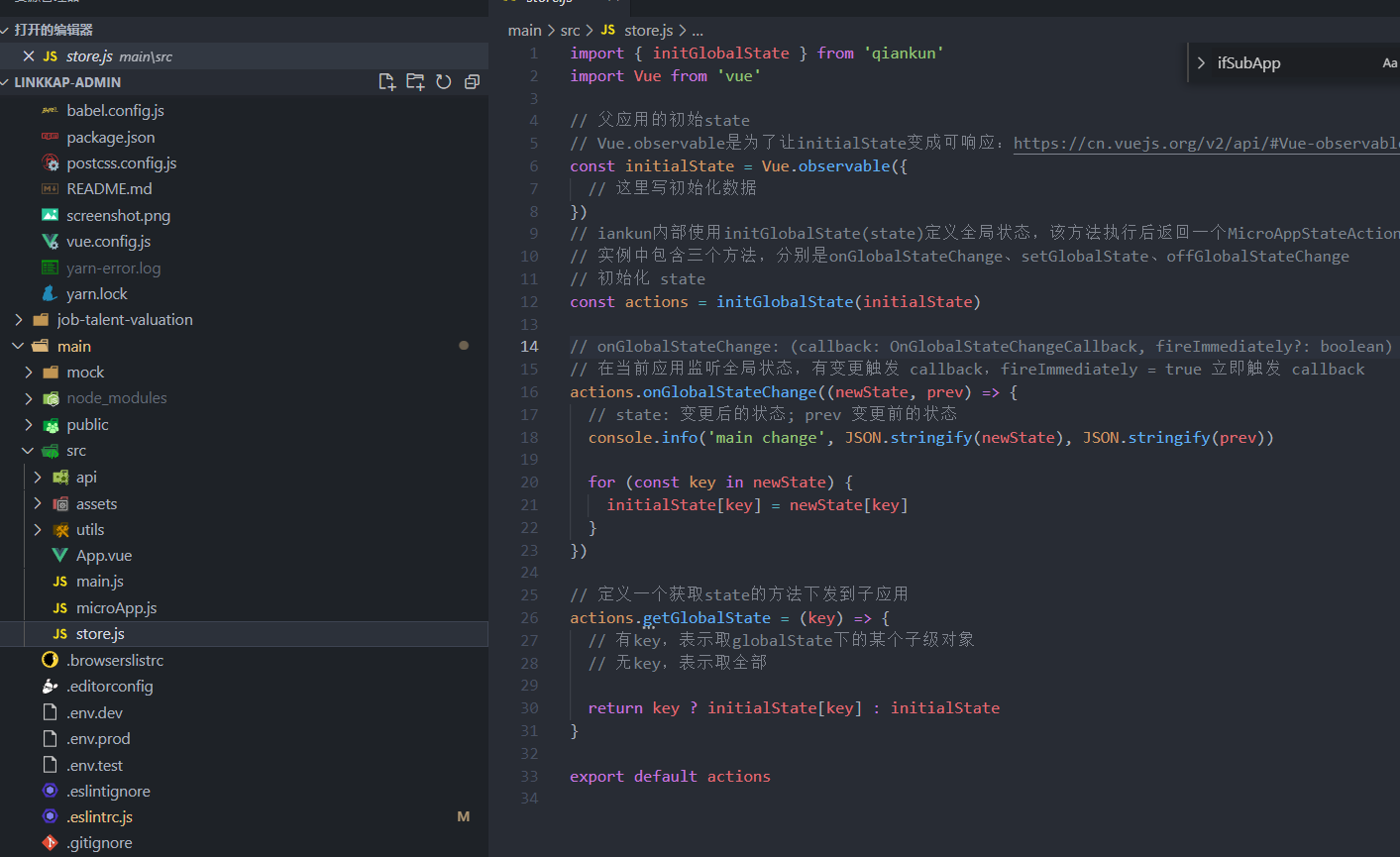Viewport: 1400px width, 857px height.
Task: Click the New Folder icon in explorer header
Action: [x=415, y=82]
